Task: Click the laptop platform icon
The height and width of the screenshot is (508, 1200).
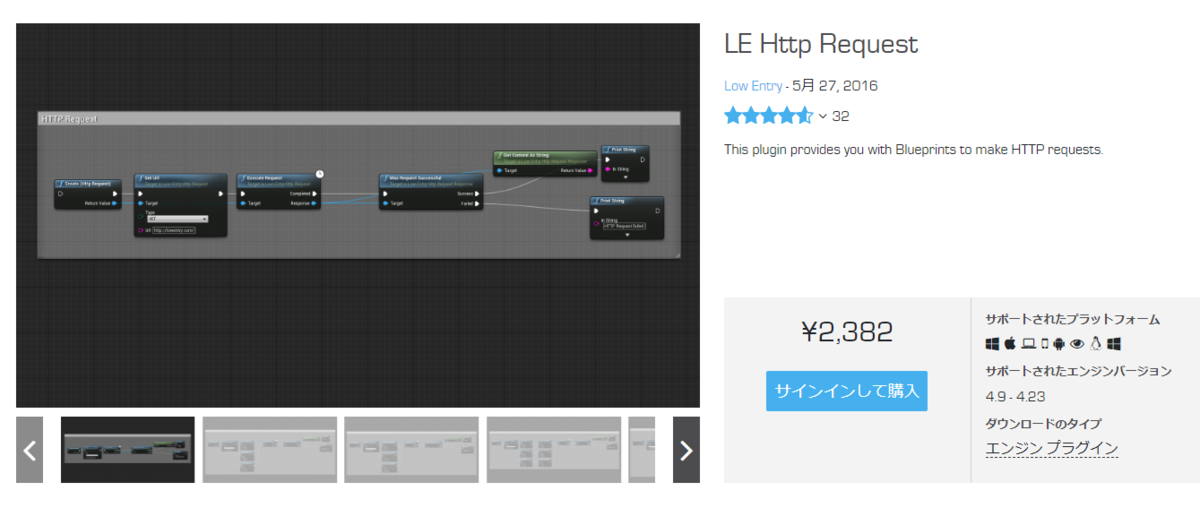Action: (x=1028, y=343)
